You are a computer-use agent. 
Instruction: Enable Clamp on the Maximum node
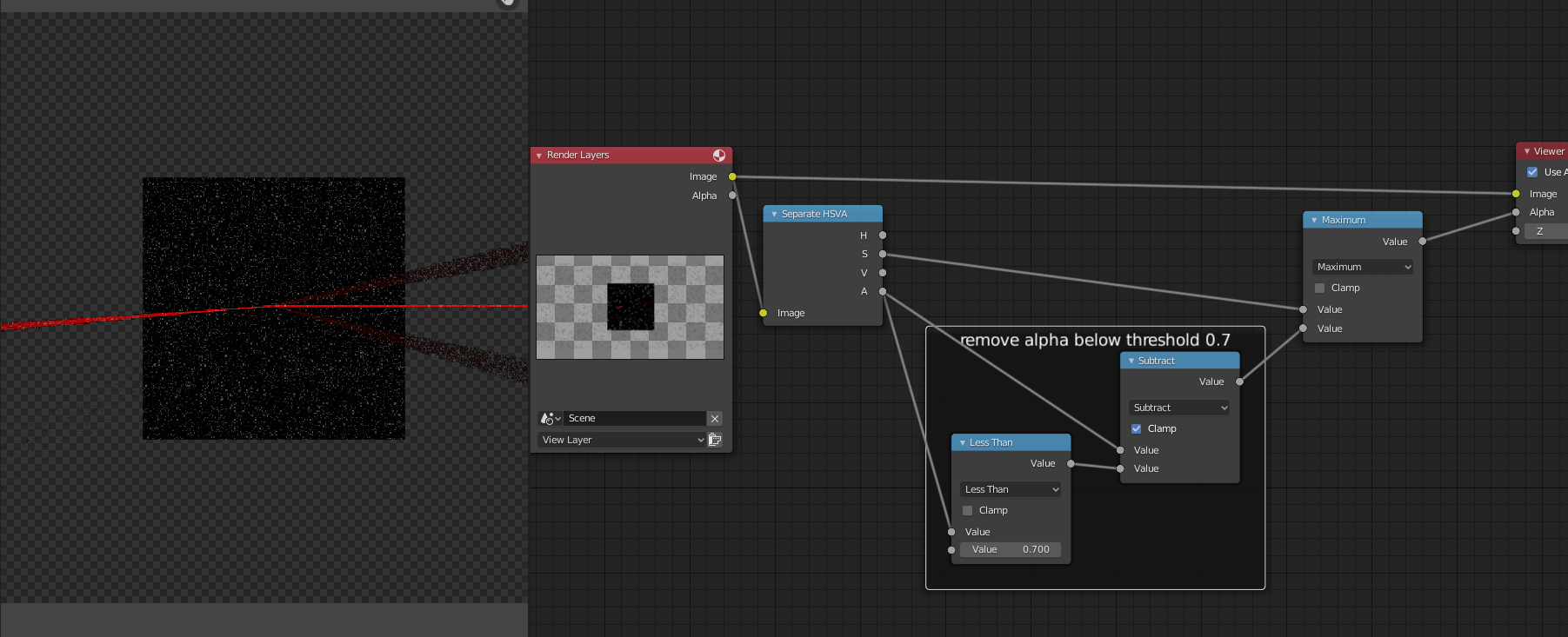[1320, 288]
